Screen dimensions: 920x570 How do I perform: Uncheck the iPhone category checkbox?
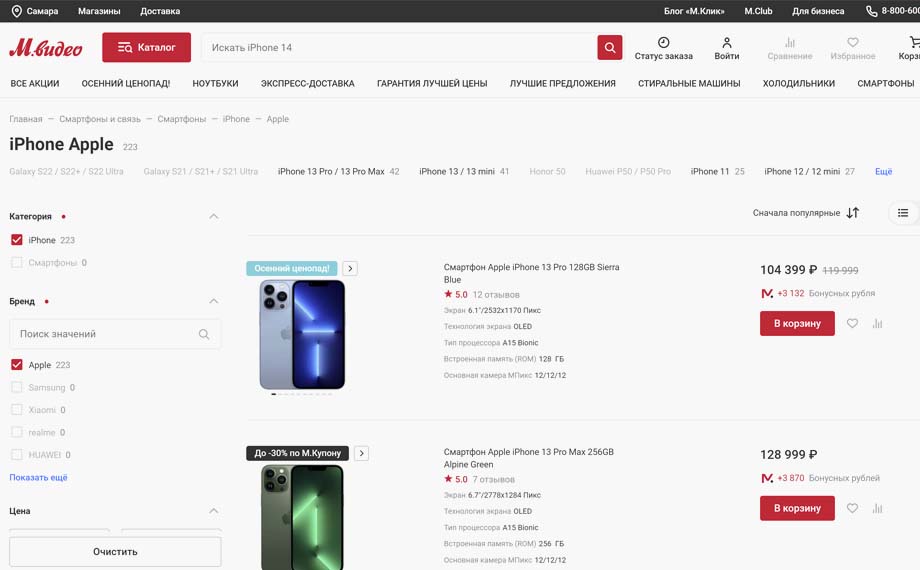pos(16,240)
